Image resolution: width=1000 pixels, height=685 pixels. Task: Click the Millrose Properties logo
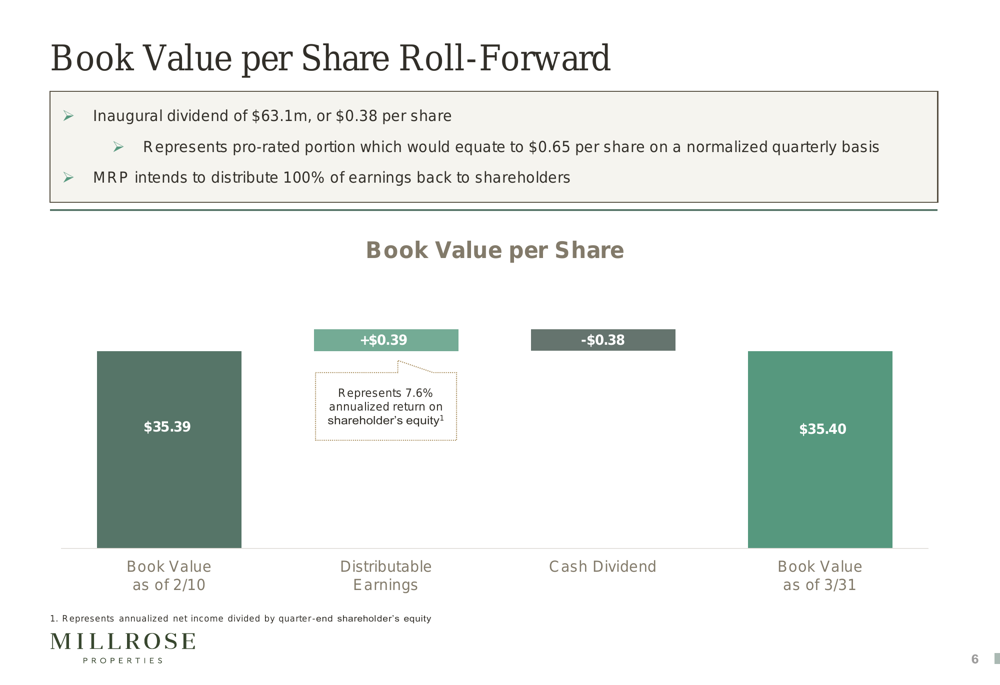pos(123,647)
